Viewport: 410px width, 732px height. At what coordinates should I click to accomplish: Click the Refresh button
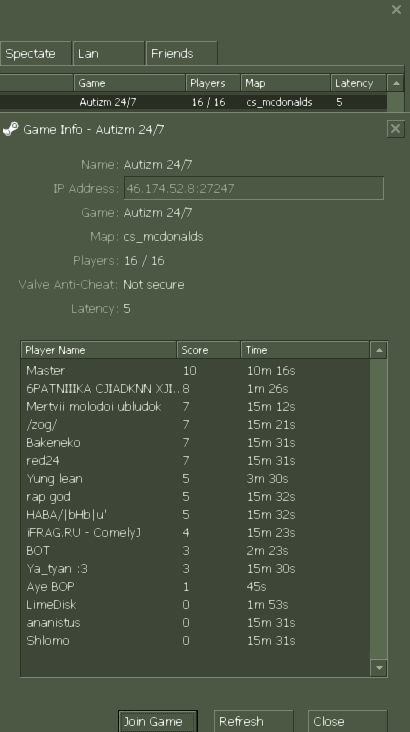coord(254,721)
